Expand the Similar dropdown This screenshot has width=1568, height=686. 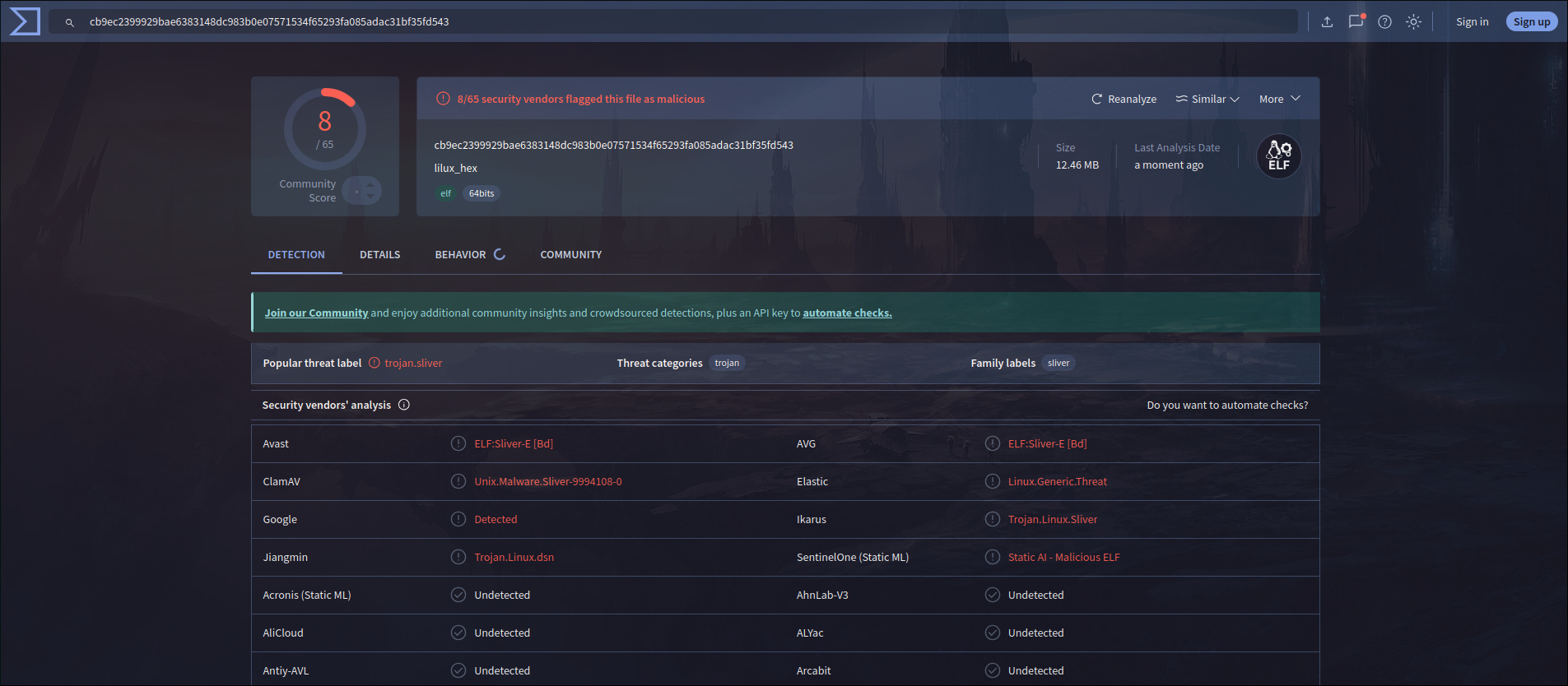pyautogui.click(x=1207, y=99)
